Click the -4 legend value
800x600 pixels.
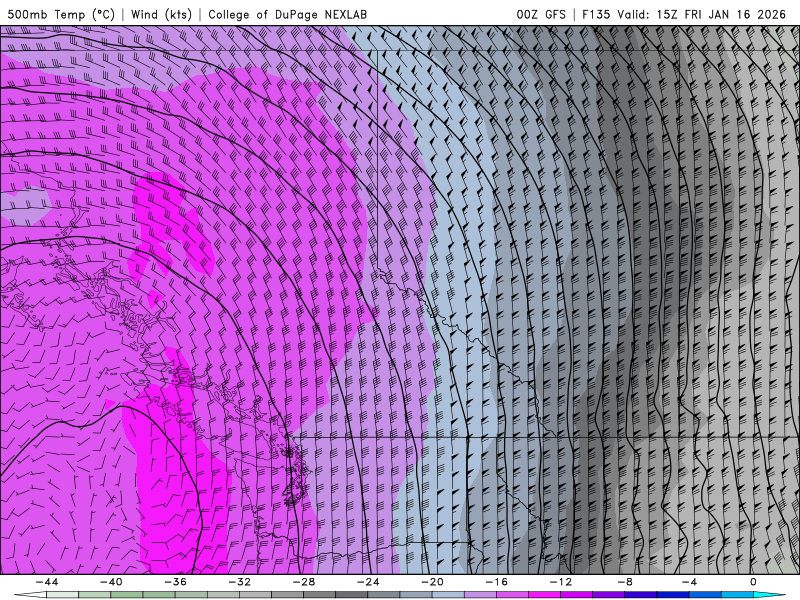[689, 582]
